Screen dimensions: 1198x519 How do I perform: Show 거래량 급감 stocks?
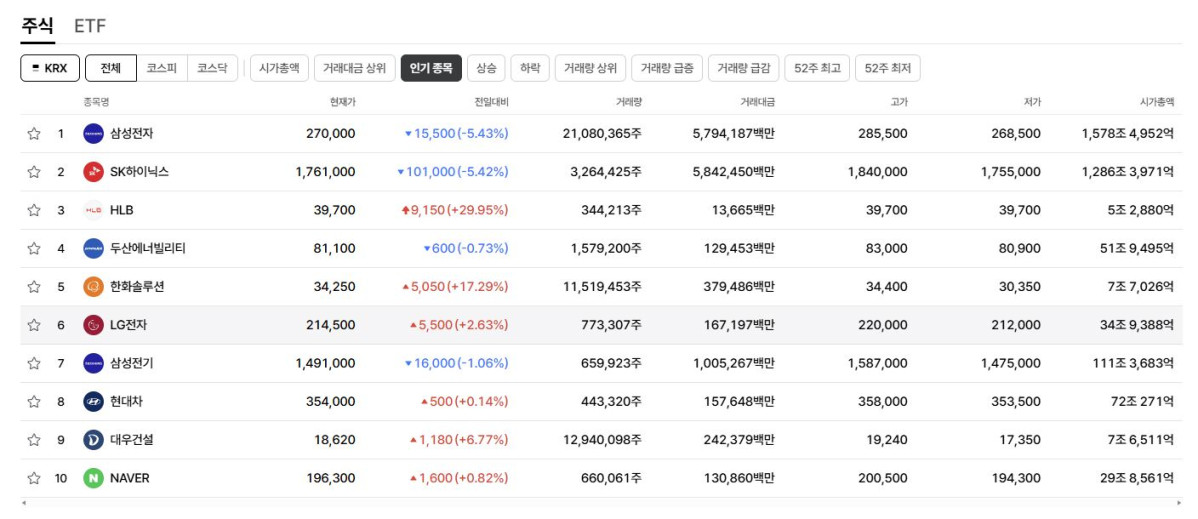[x=743, y=68]
